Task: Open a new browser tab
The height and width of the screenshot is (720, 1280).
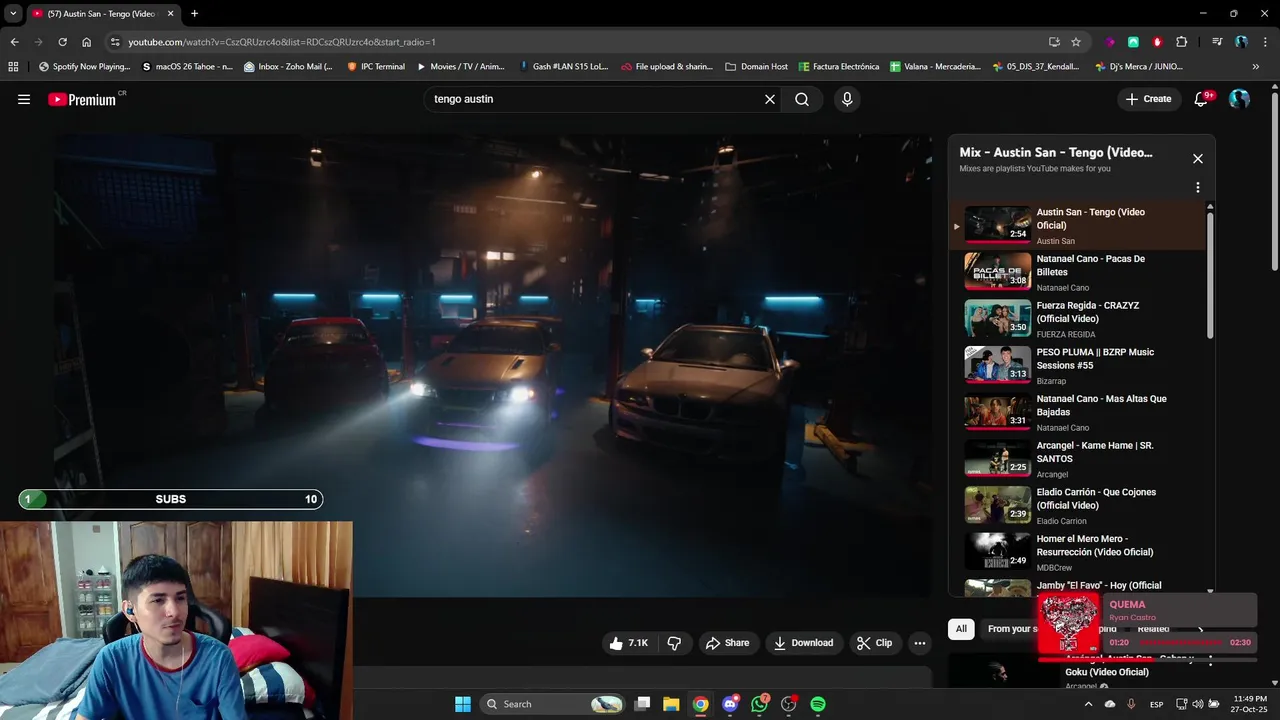Action: point(194,13)
